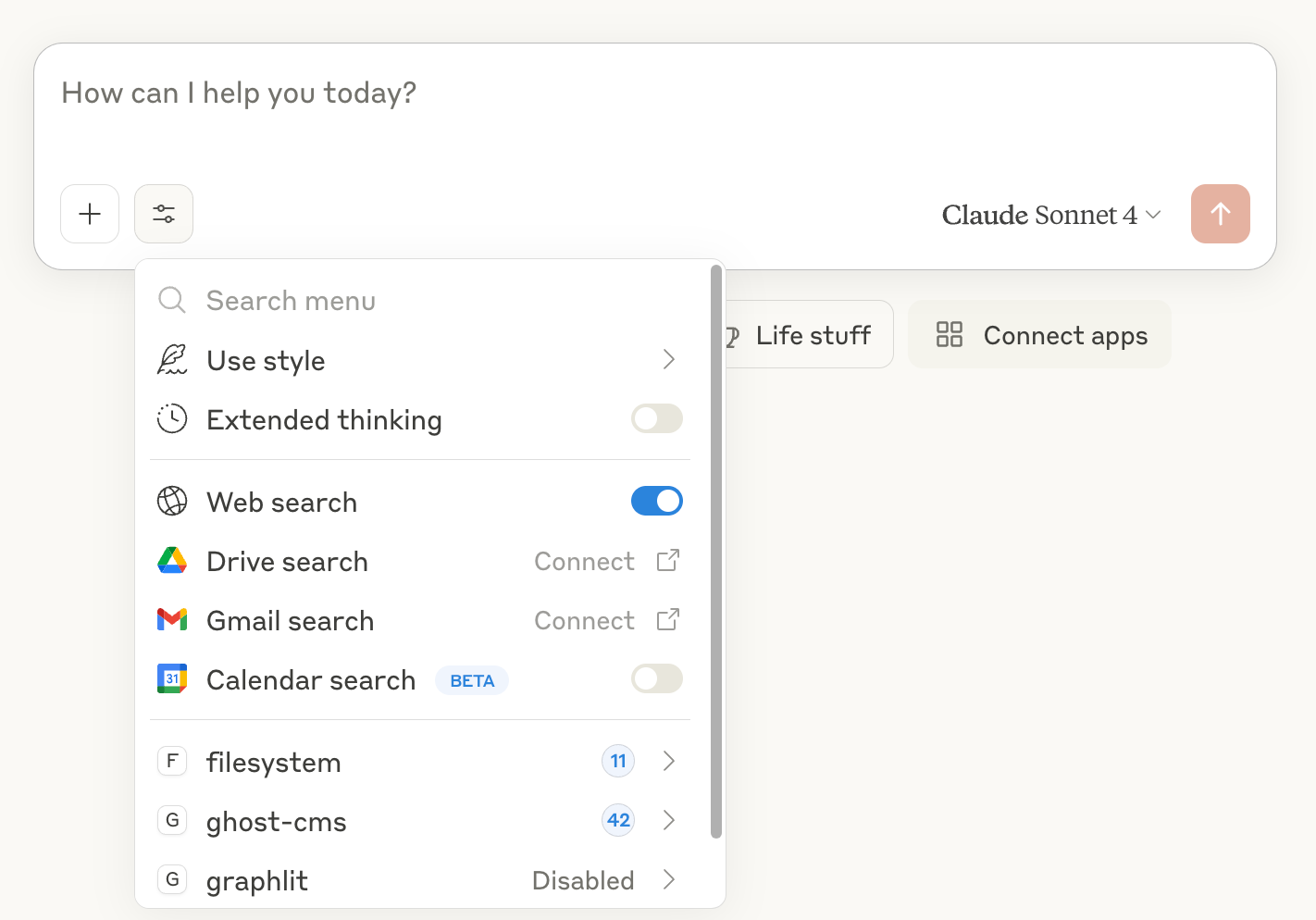1316x920 pixels.
Task: Click the Google Calendar logo icon
Action: click(x=172, y=678)
